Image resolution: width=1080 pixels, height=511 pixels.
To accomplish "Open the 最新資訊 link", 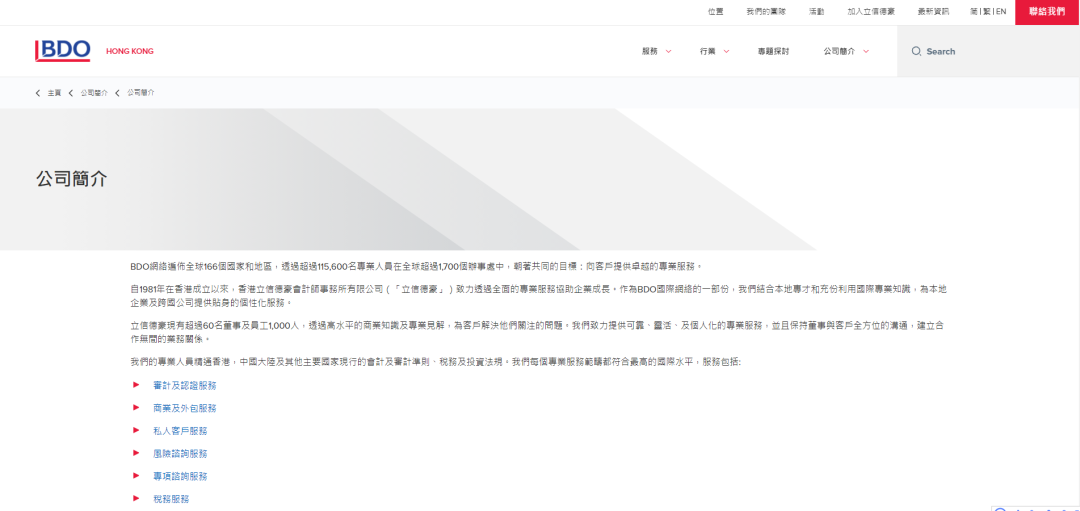I will click(x=932, y=12).
